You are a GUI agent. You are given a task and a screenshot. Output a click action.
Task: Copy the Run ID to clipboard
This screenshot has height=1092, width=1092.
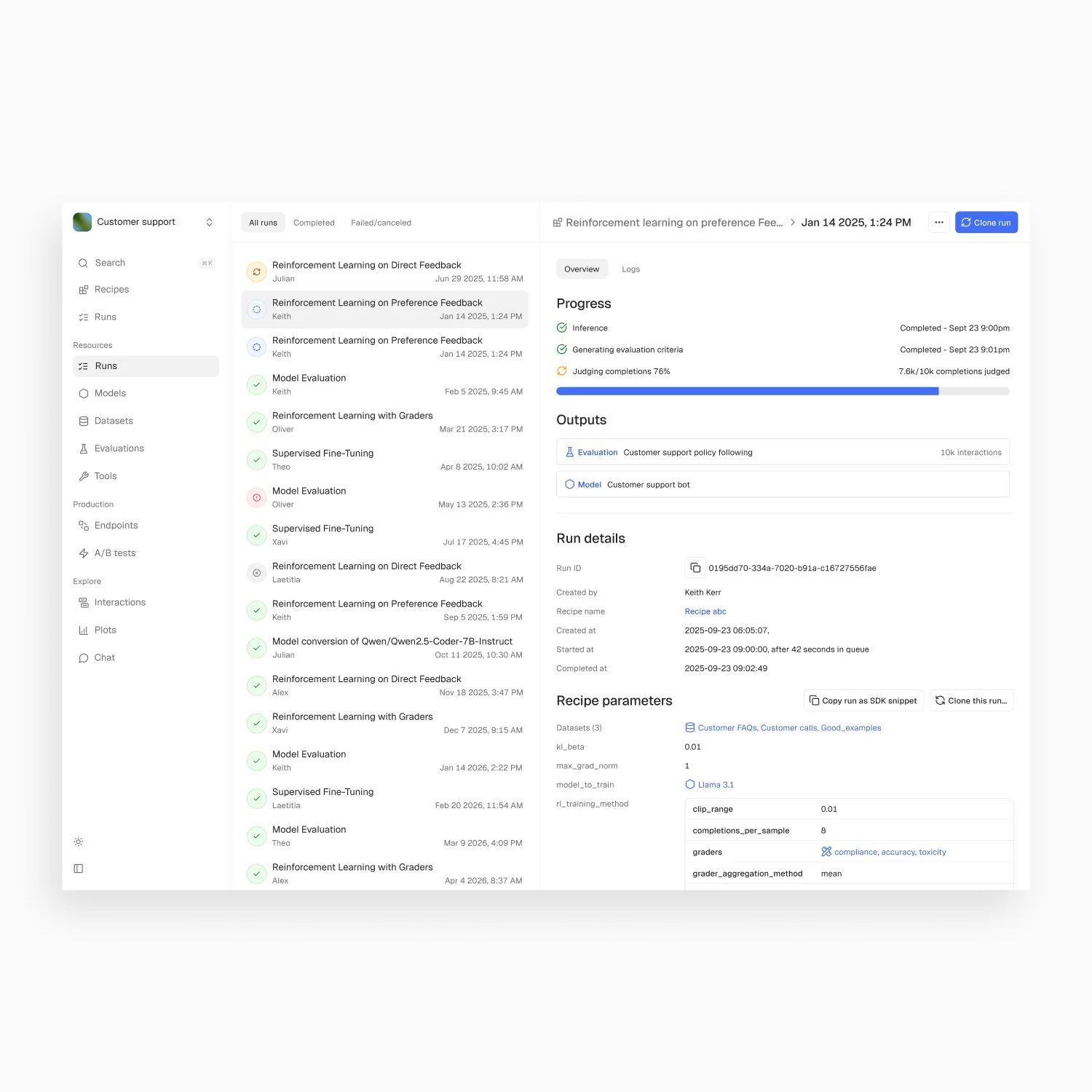point(695,568)
